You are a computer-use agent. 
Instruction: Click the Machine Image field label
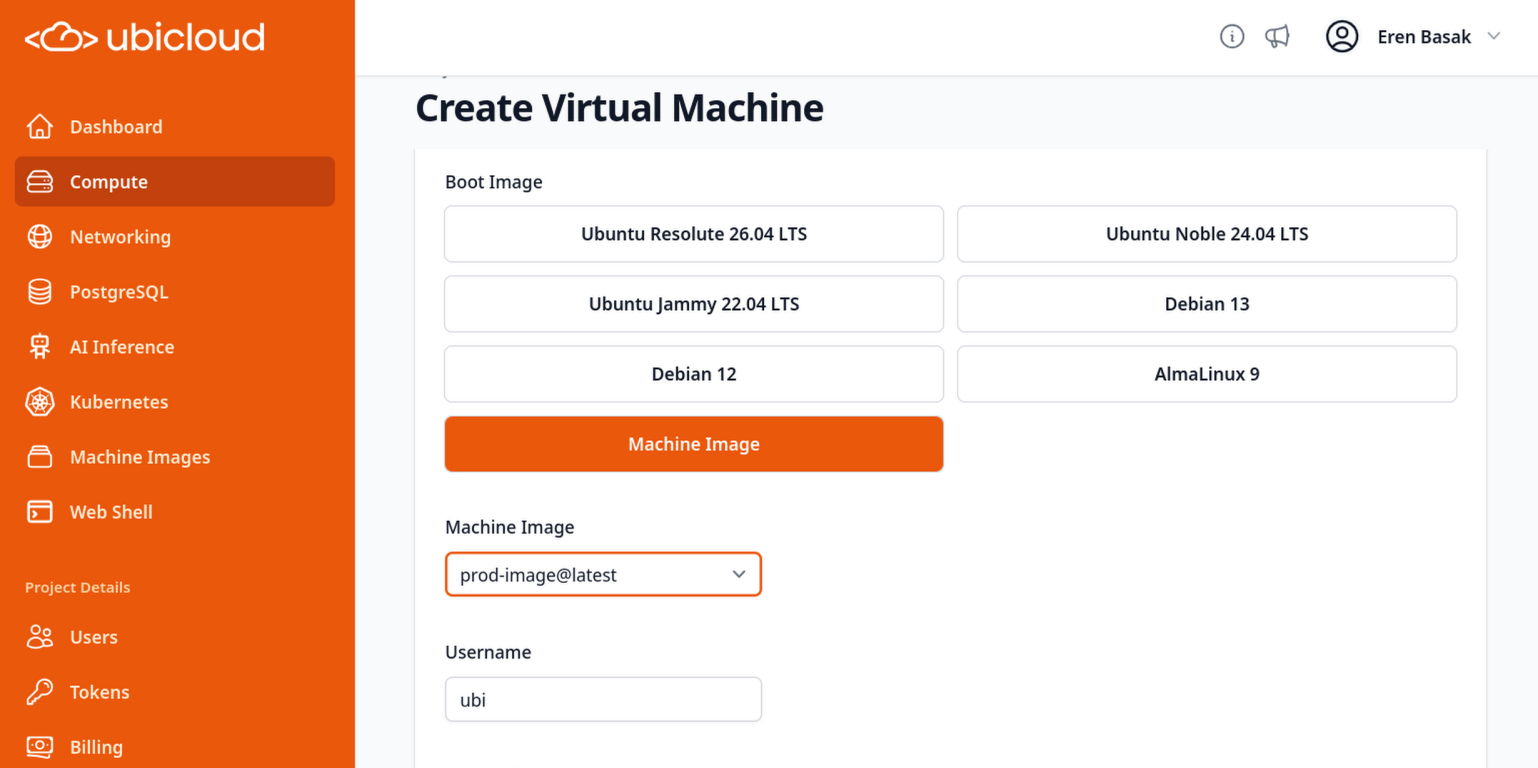510,527
